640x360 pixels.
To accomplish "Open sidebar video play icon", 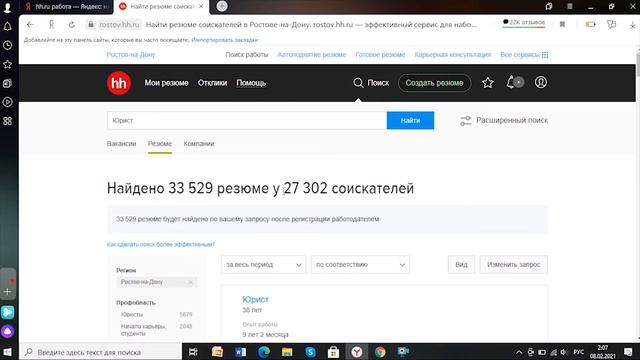I will (7, 102).
